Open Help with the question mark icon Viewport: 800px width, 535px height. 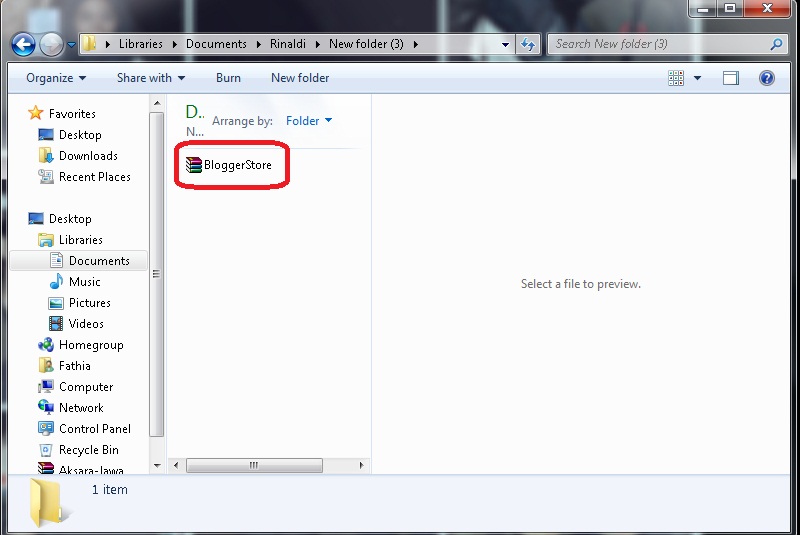click(766, 78)
